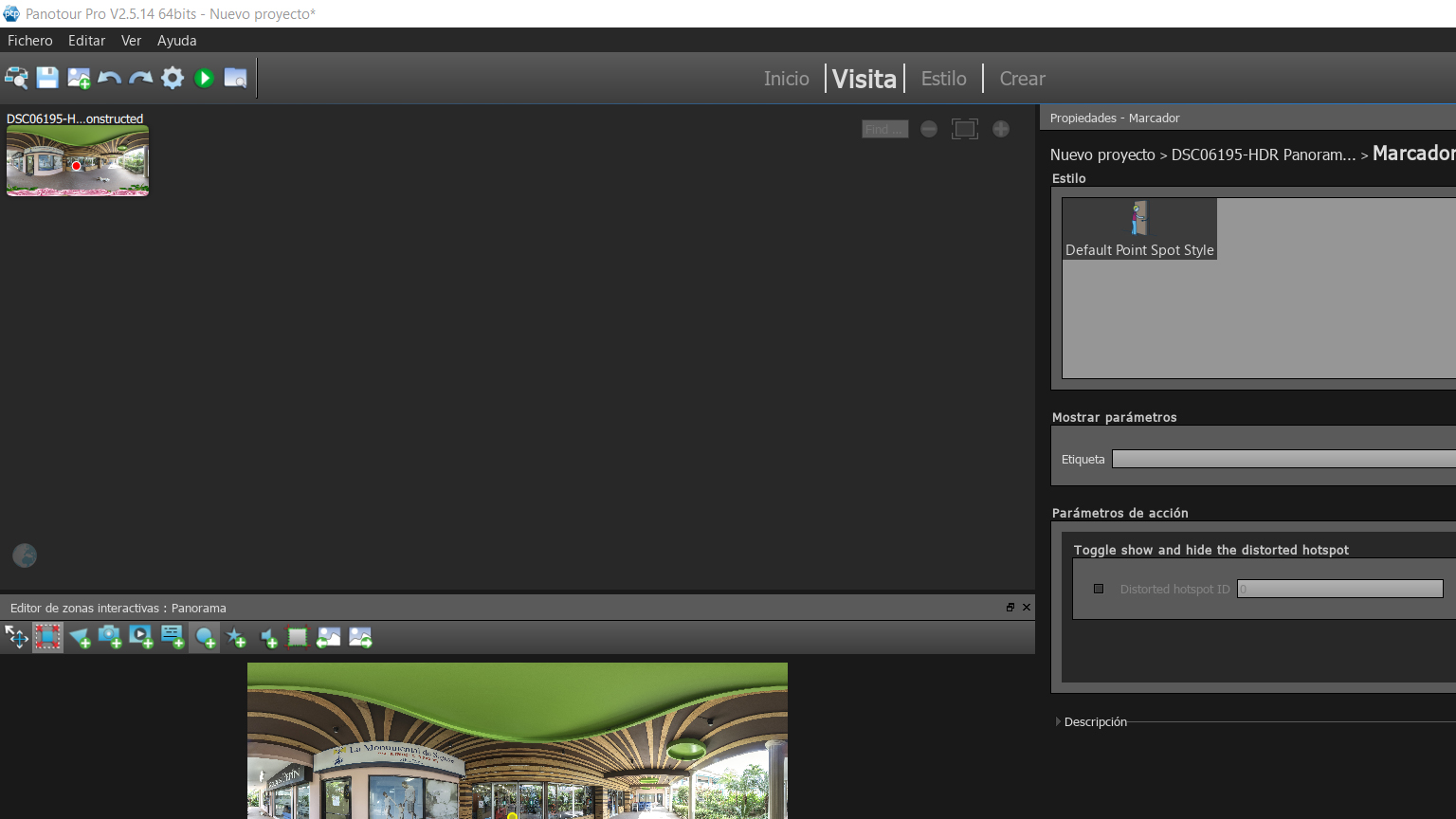Viewport: 1456px width, 819px height.
Task: Click the zoom out minus button
Action: click(929, 129)
